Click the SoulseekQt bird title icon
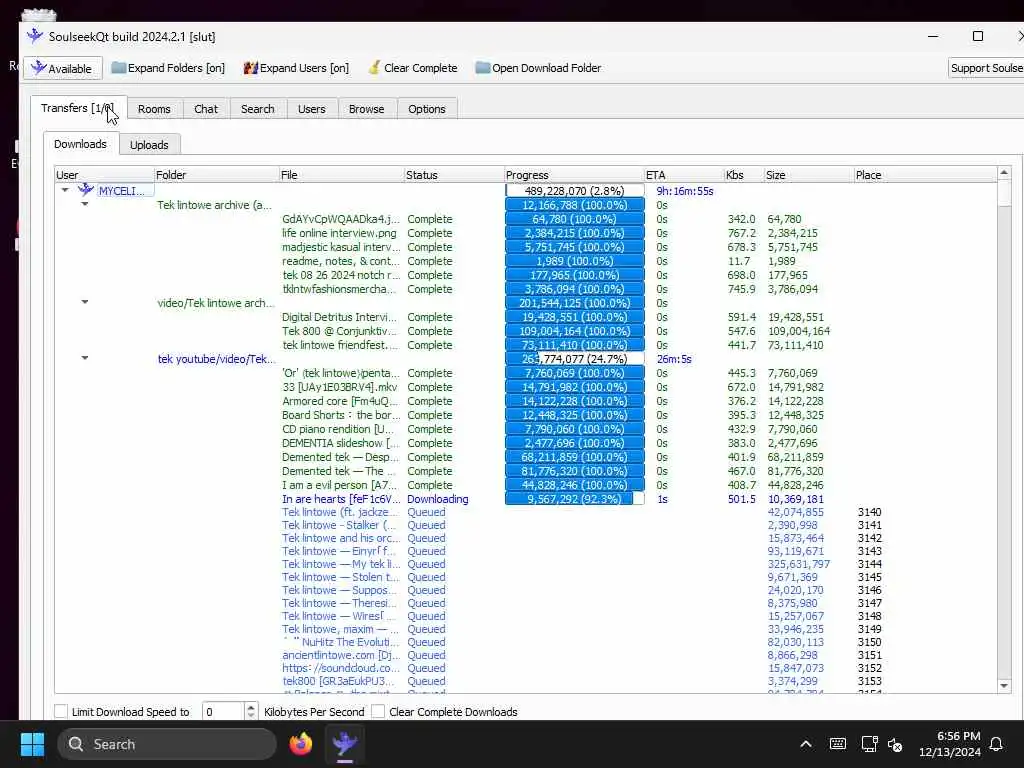 coord(35,36)
